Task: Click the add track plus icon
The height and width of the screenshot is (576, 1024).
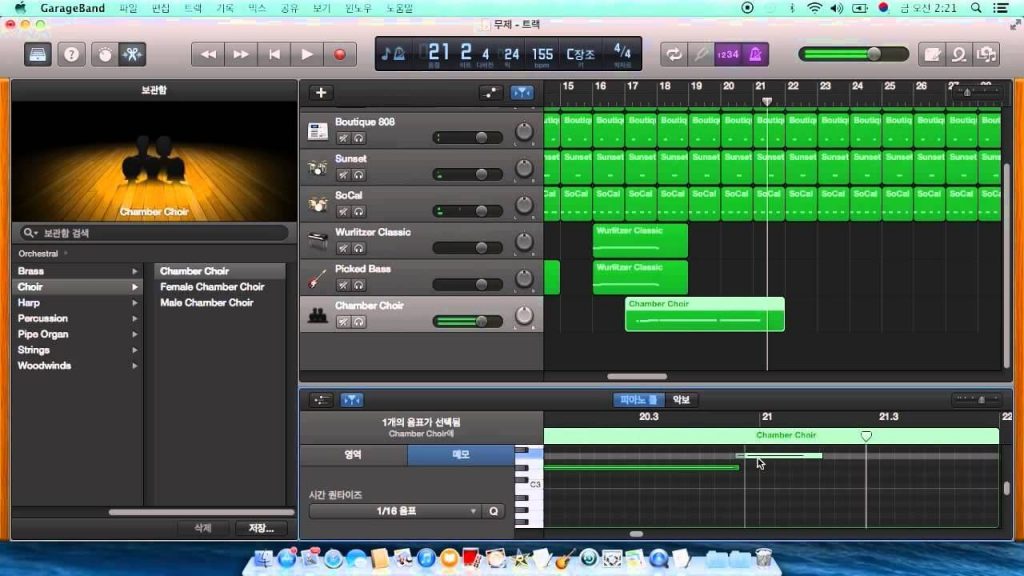Action: click(x=321, y=92)
